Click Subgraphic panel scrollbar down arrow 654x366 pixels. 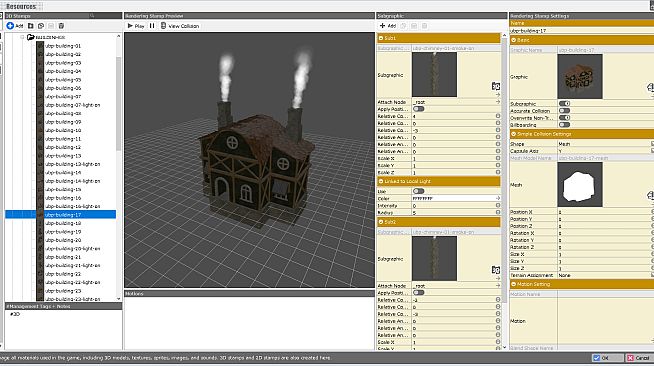(x=504, y=347)
